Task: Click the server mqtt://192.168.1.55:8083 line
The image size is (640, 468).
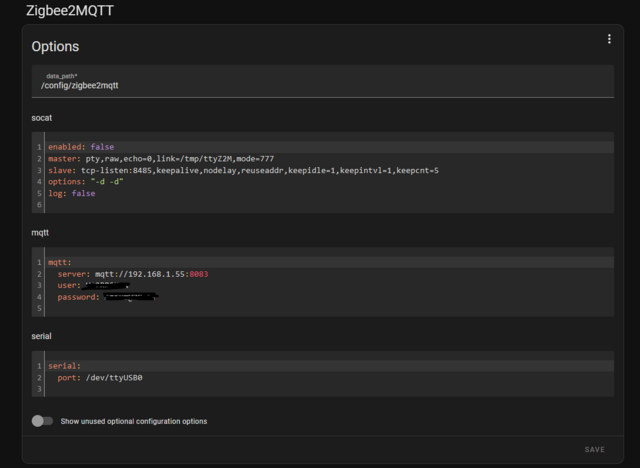Action: click(x=133, y=274)
